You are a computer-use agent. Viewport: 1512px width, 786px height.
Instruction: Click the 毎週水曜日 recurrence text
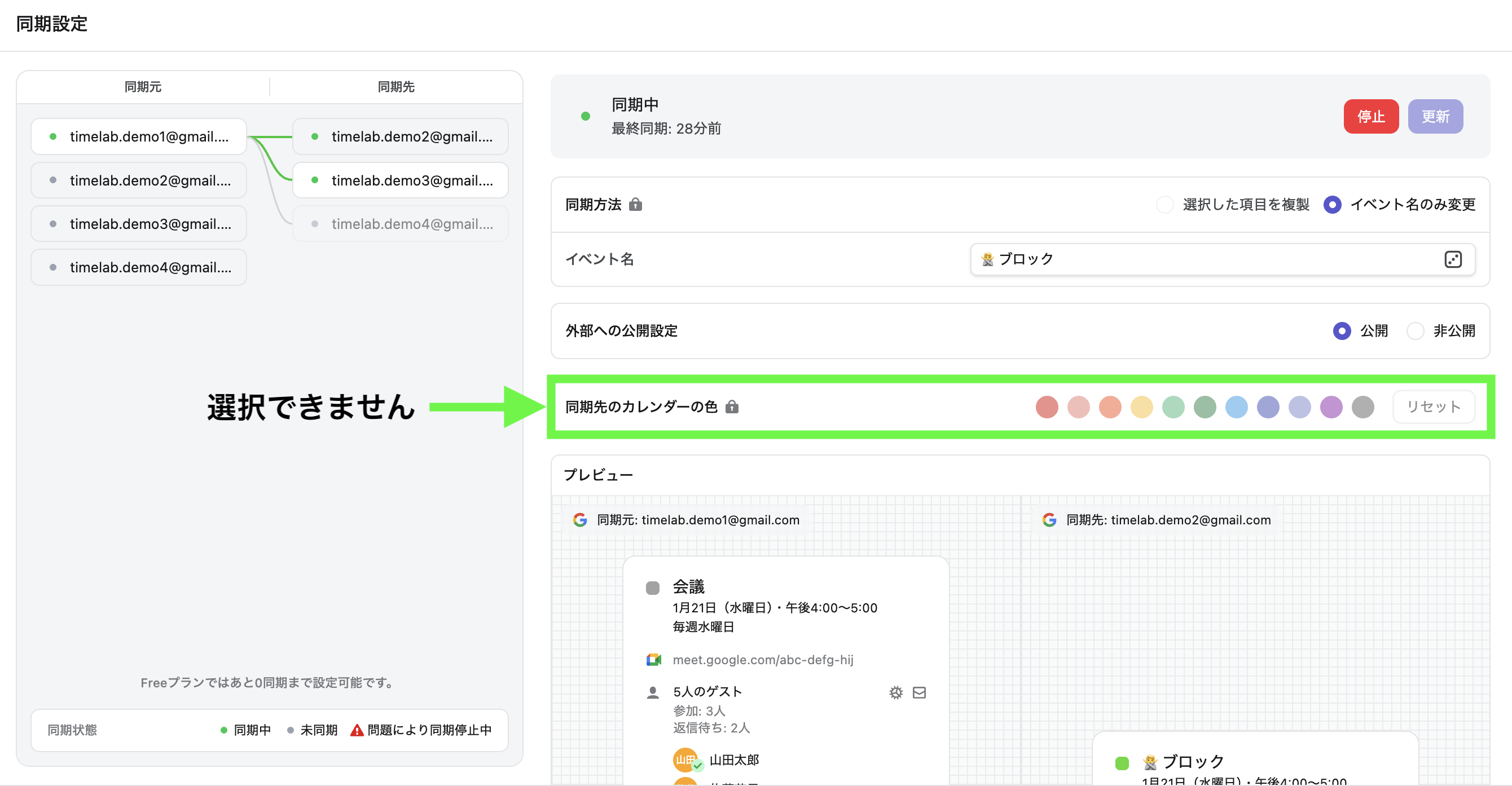pyautogui.click(x=703, y=627)
